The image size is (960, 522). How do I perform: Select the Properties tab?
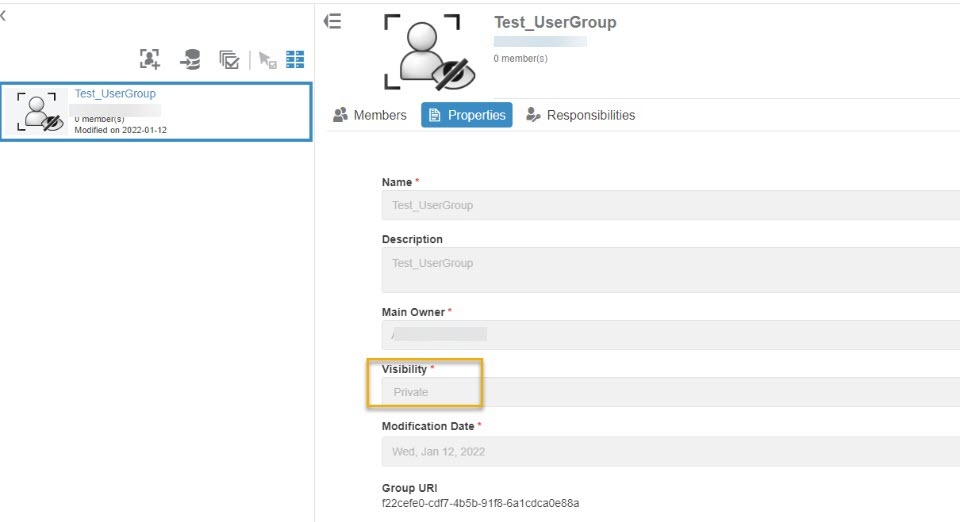[x=466, y=115]
